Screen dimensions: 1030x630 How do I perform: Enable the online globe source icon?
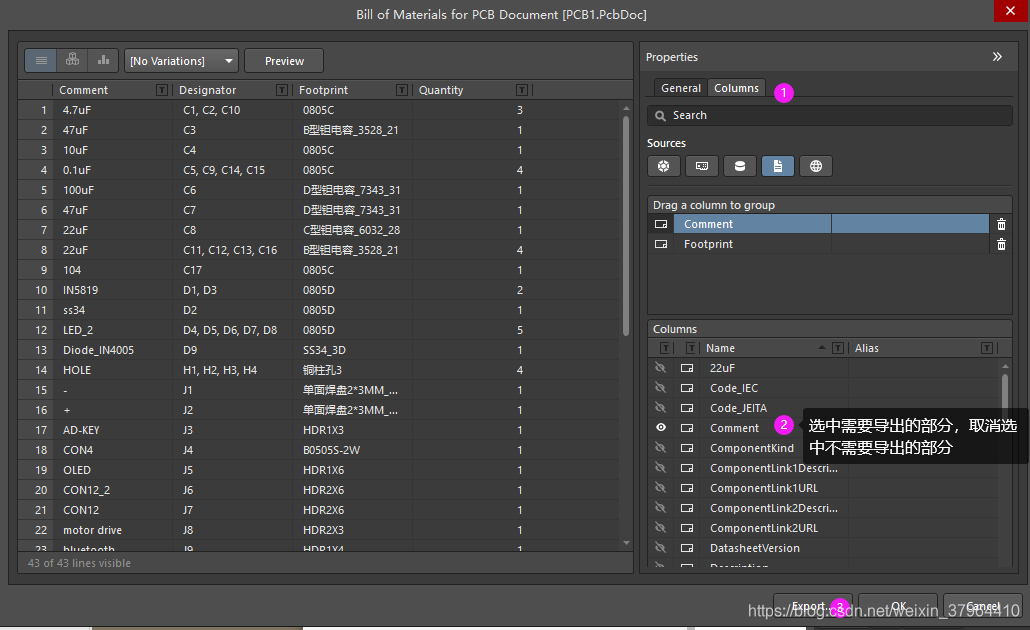(816, 166)
